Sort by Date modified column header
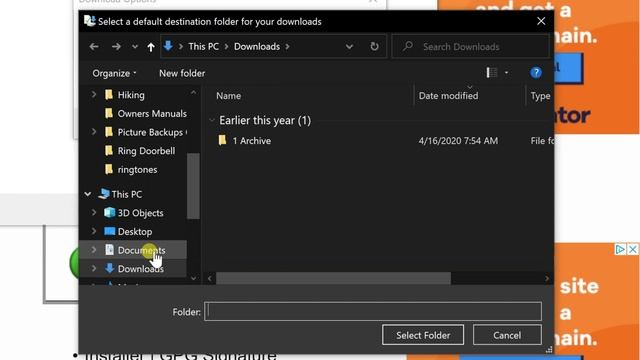Viewport: 640px width, 360px height. (x=448, y=96)
